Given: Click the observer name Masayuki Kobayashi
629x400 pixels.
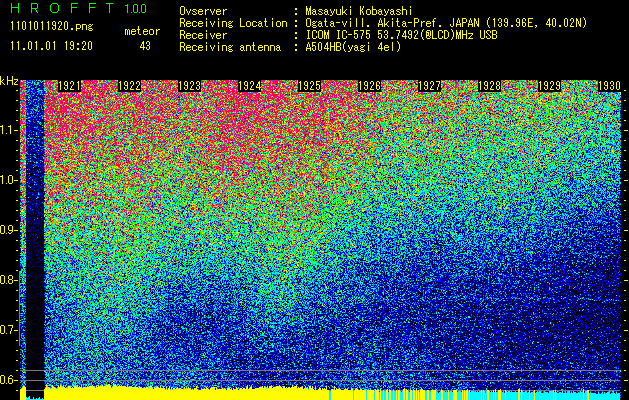Looking at the screenshot, I should click(359, 11).
